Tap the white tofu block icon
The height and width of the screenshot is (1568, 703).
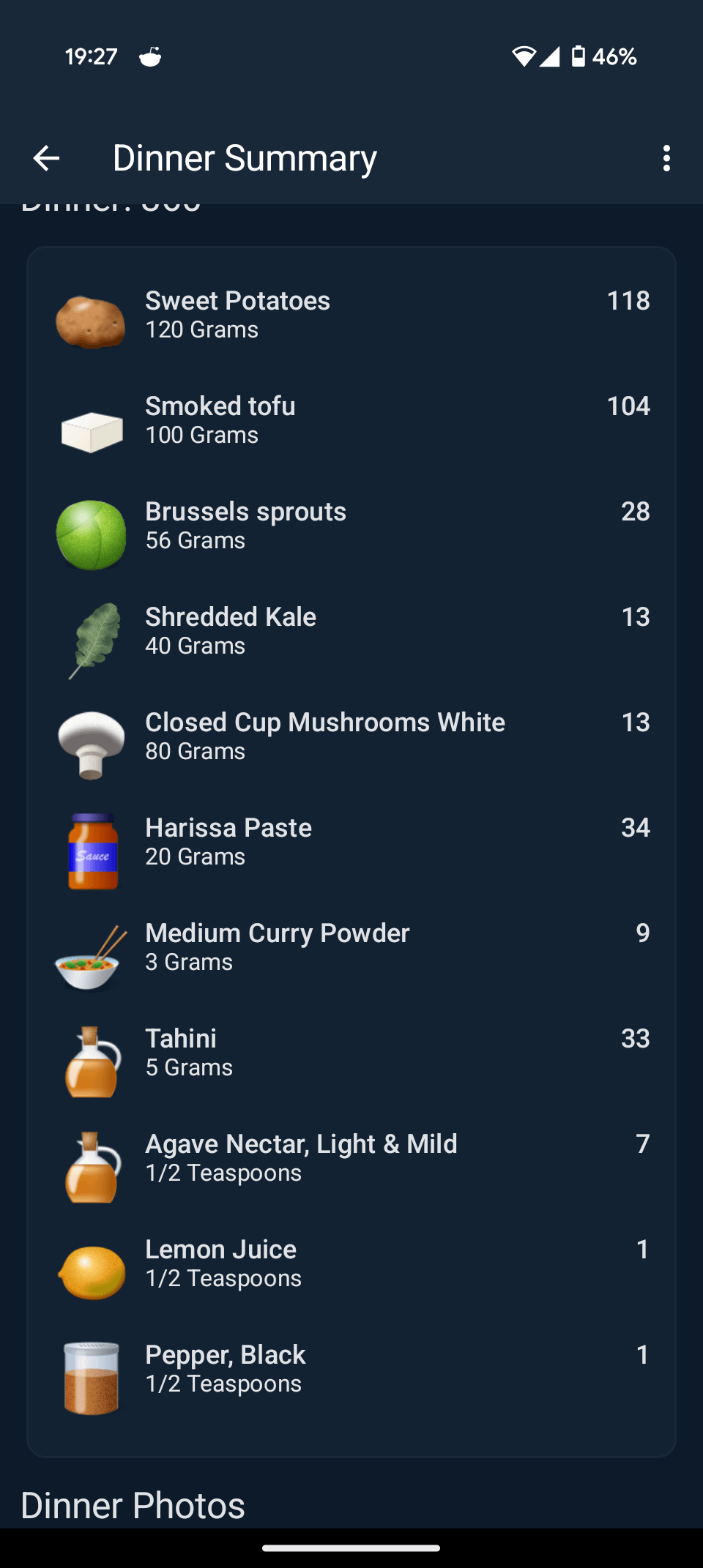[92, 430]
